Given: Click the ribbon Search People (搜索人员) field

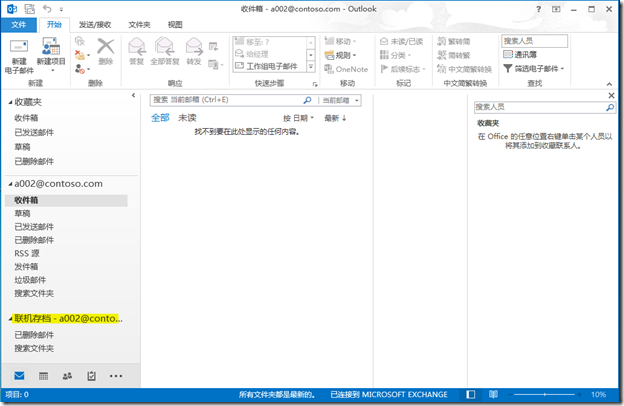Looking at the screenshot, I should pos(534,41).
